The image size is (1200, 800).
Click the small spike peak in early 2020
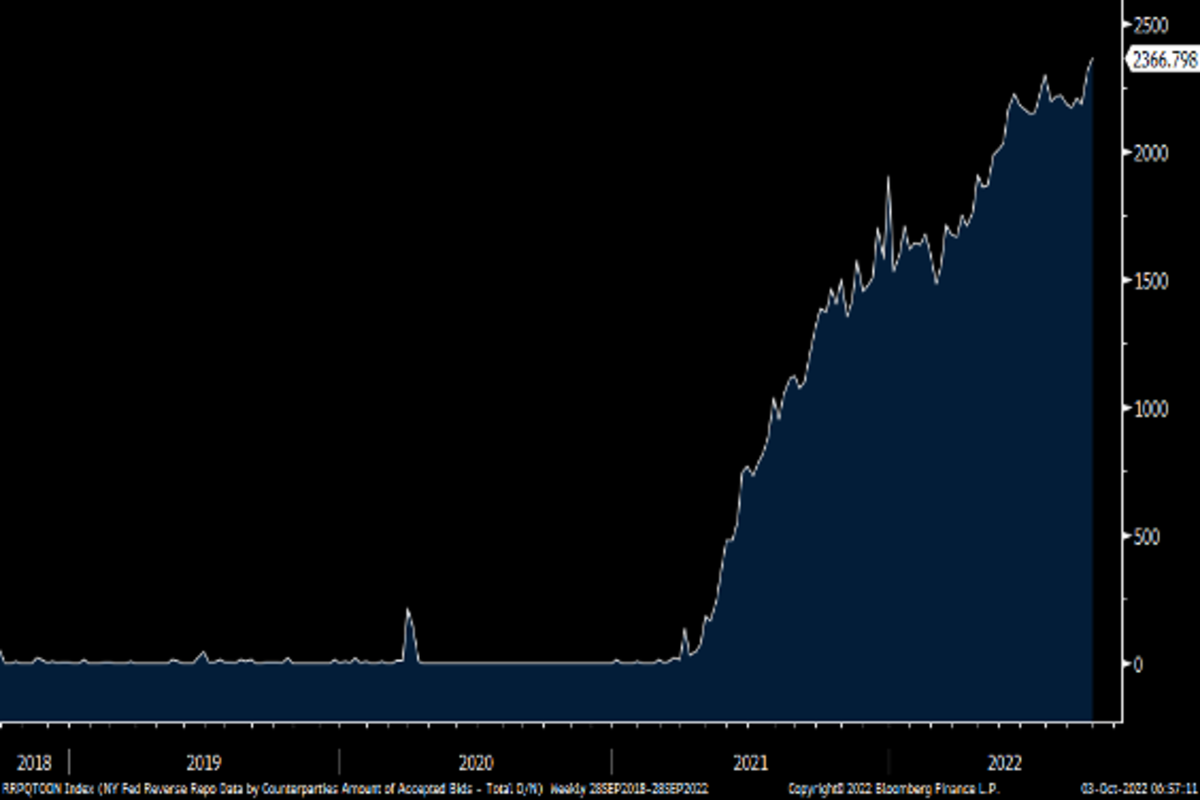(407, 609)
